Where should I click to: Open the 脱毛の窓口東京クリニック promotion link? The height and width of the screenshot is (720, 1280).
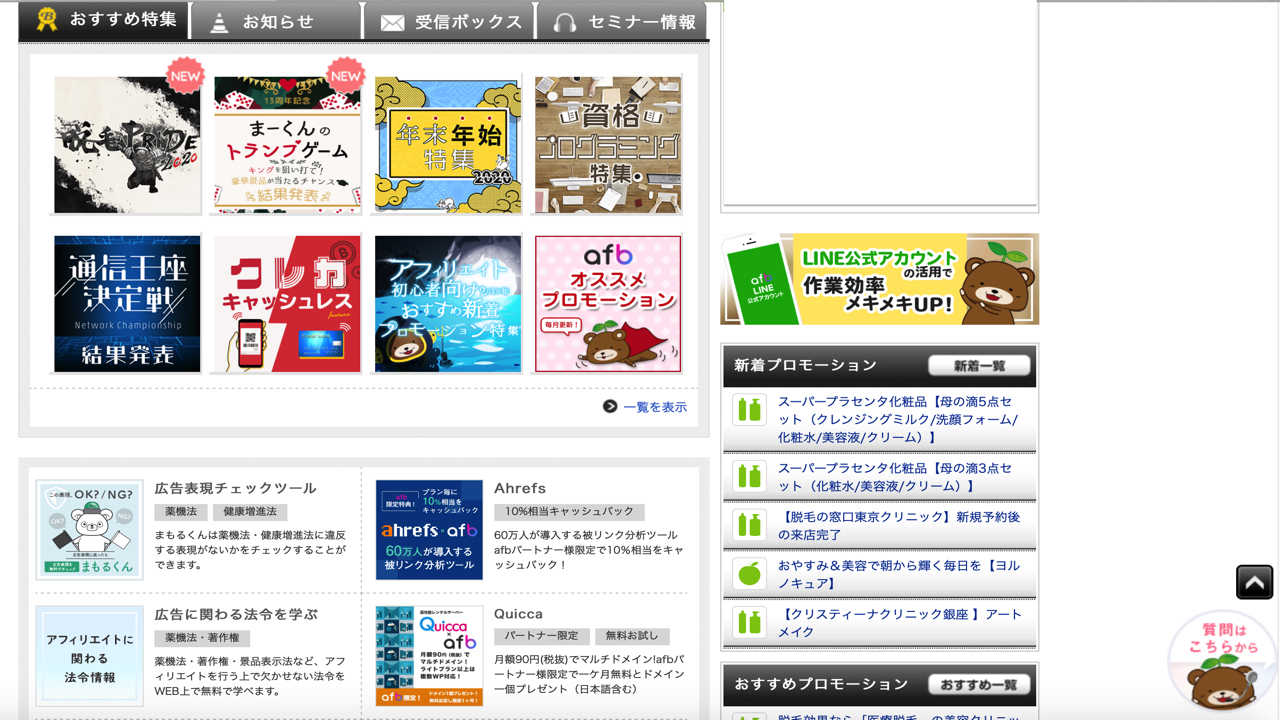(898, 526)
